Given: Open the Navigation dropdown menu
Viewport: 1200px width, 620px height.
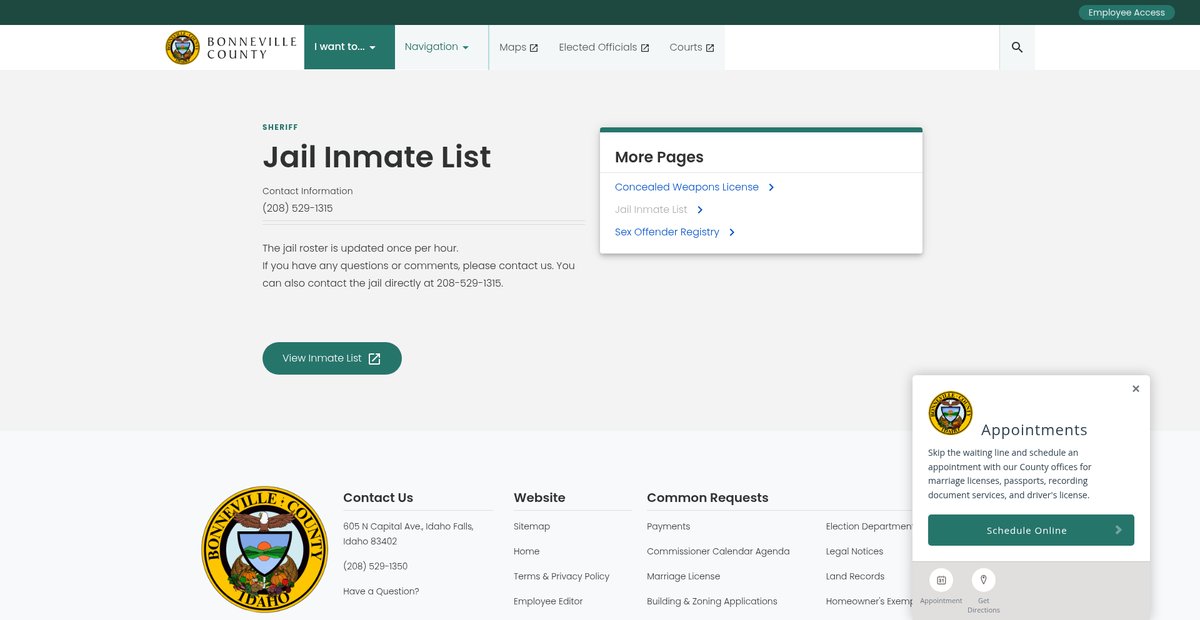Looking at the screenshot, I should pos(436,47).
